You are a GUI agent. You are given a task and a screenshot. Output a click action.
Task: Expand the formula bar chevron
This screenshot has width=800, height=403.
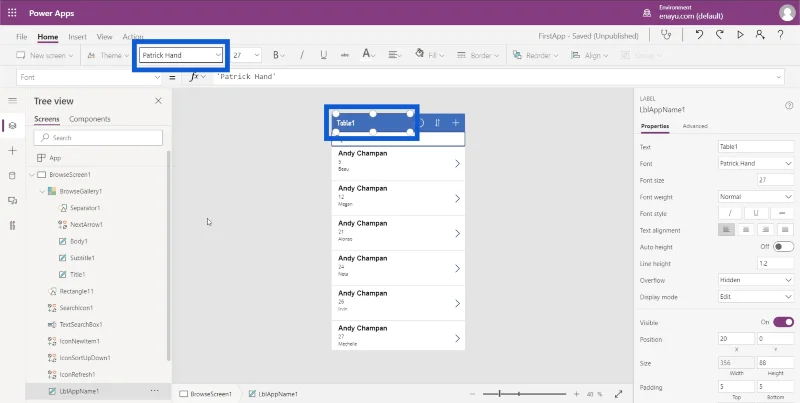click(x=779, y=77)
